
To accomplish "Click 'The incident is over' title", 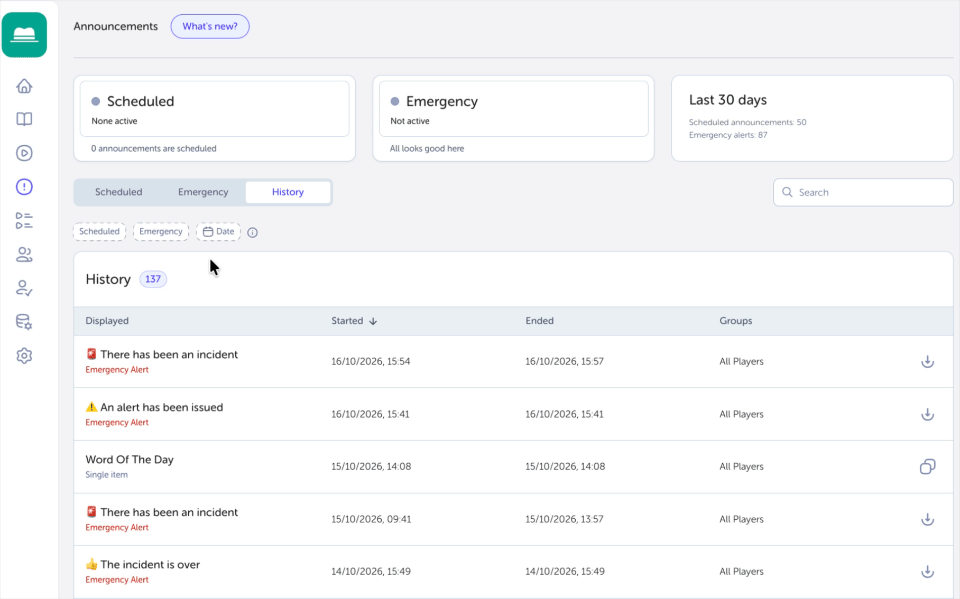I will pos(150,565).
